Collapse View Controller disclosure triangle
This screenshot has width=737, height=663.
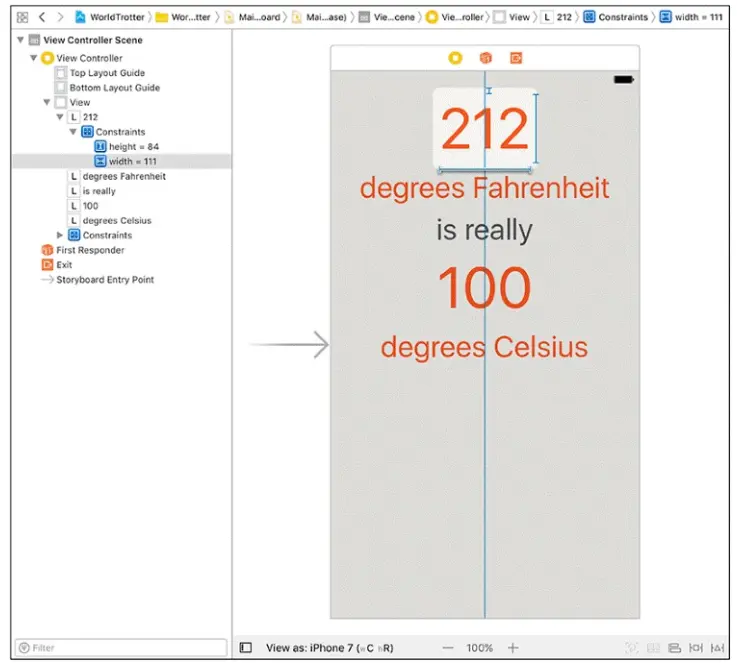[33, 58]
